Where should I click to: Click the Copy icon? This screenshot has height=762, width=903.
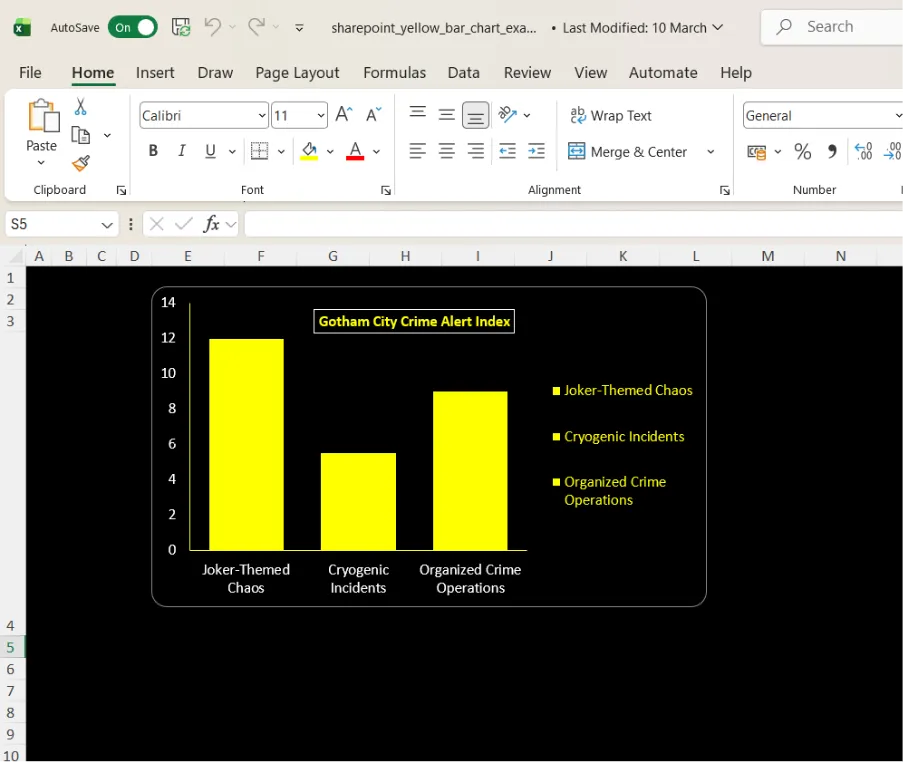[x=81, y=135]
